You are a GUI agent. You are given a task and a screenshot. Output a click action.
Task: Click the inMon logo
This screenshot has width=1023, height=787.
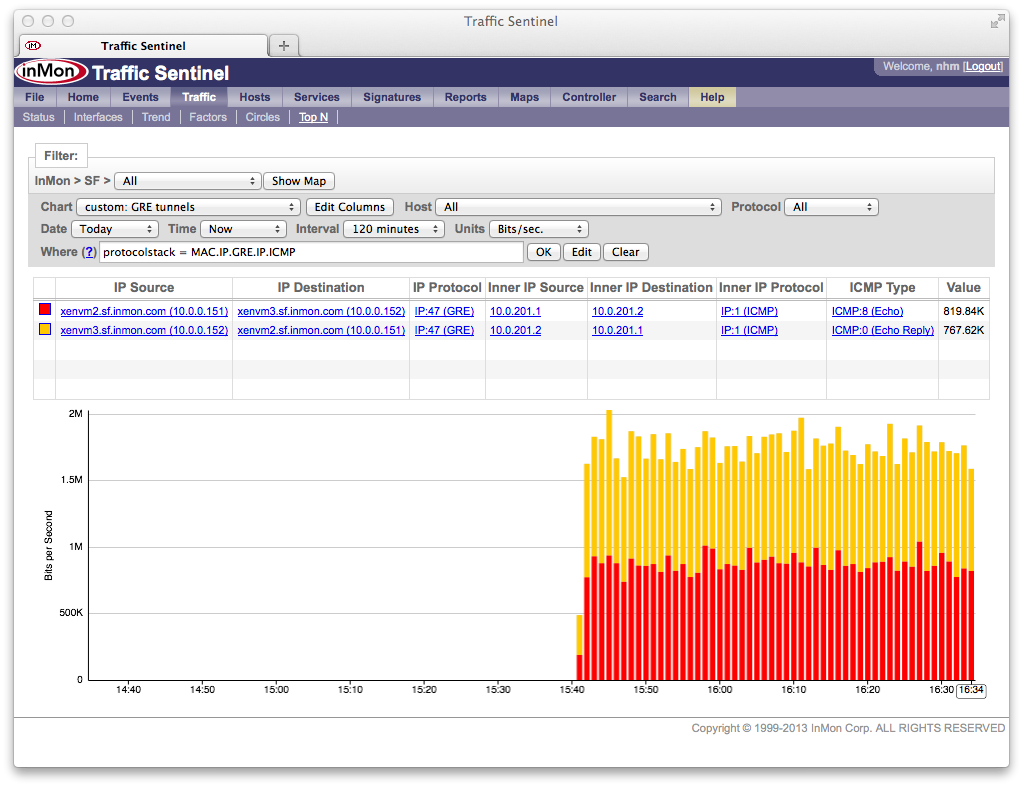(x=51, y=72)
